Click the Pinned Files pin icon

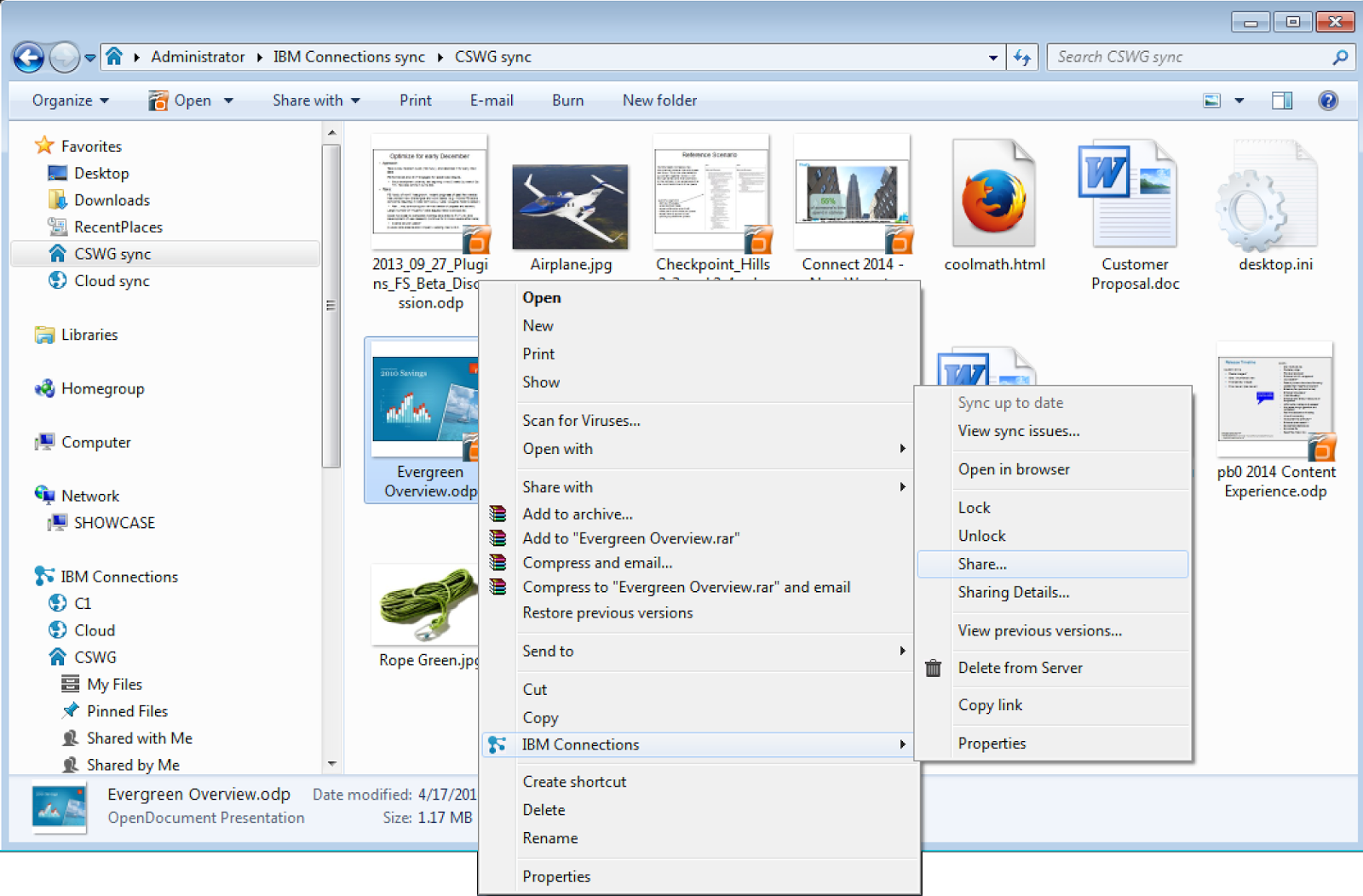coord(71,710)
